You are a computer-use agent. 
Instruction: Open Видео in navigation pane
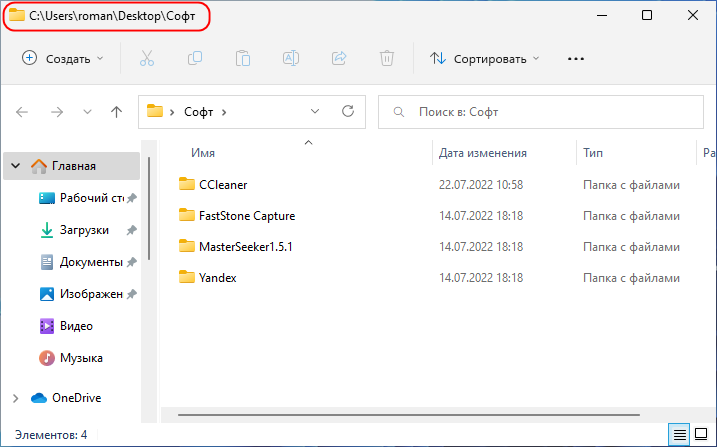pos(67,326)
